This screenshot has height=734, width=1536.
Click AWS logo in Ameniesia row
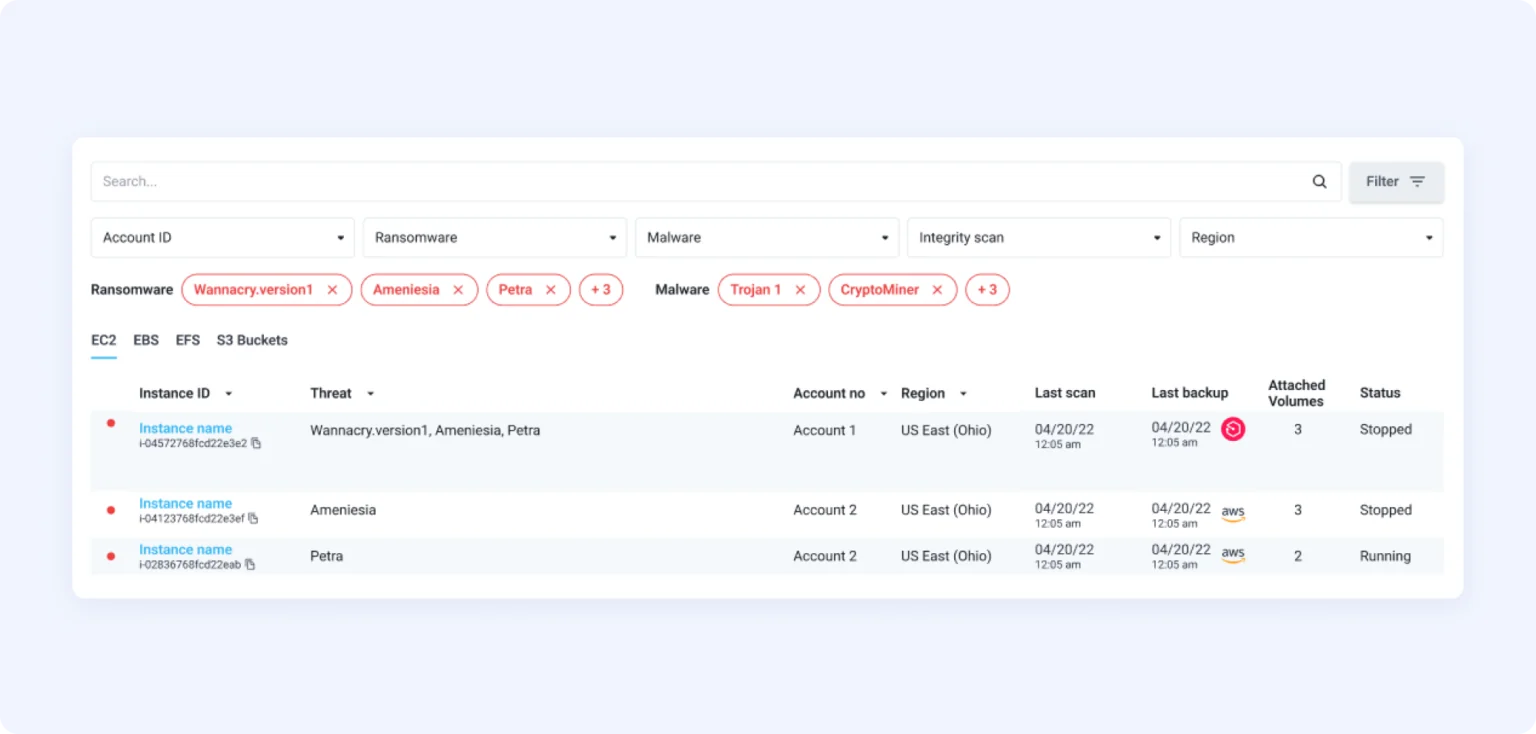coord(1233,513)
